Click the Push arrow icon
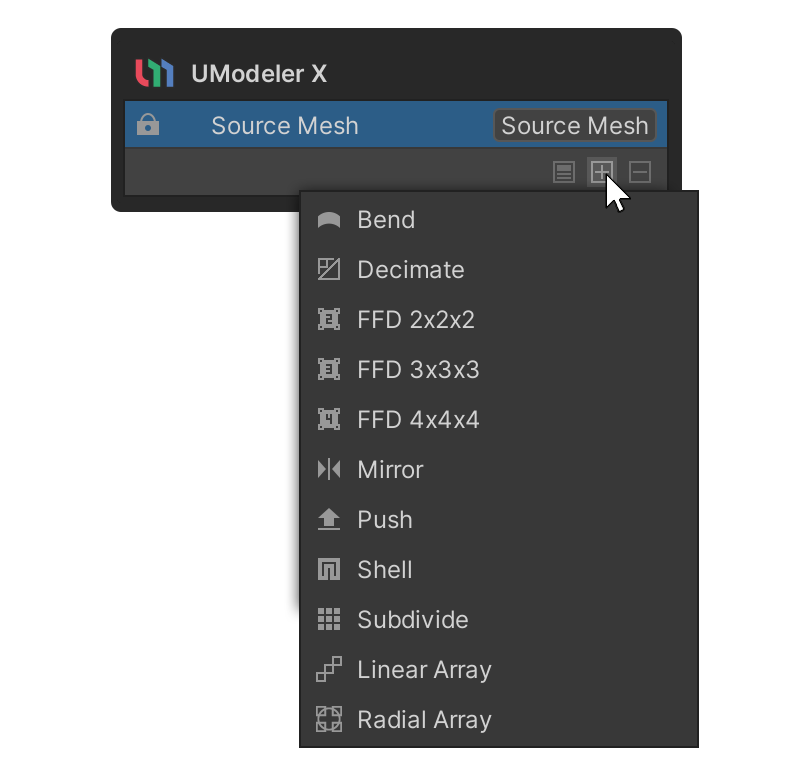The width and height of the screenshot is (792, 776). click(x=329, y=519)
